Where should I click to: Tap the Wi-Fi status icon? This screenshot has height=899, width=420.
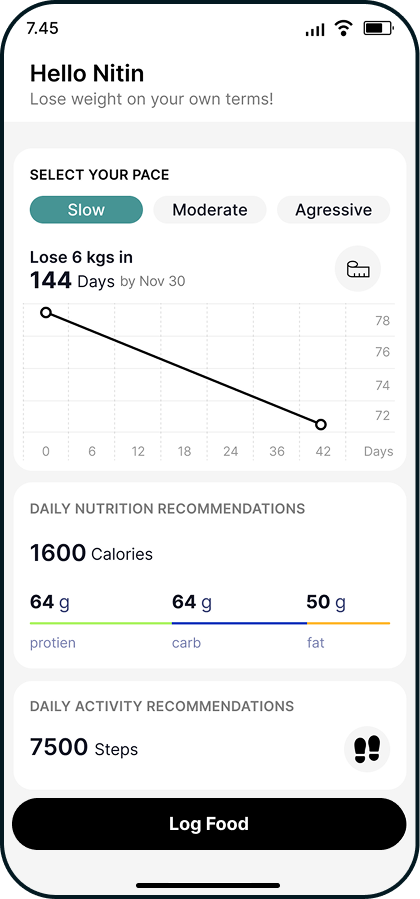[x=343, y=28]
